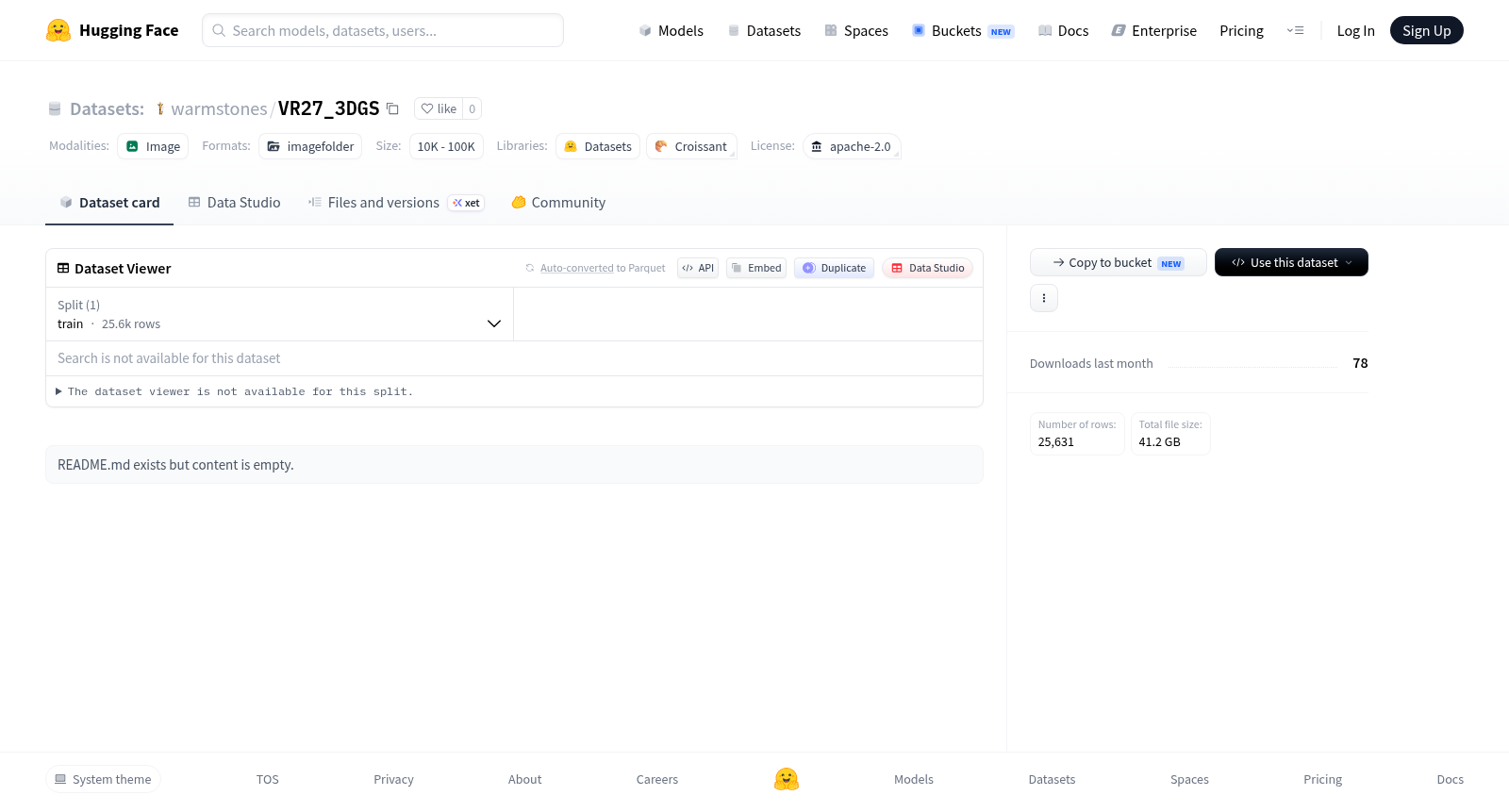Click the imagefolder format tag
1509x812 pixels.
[x=310, y=146]
